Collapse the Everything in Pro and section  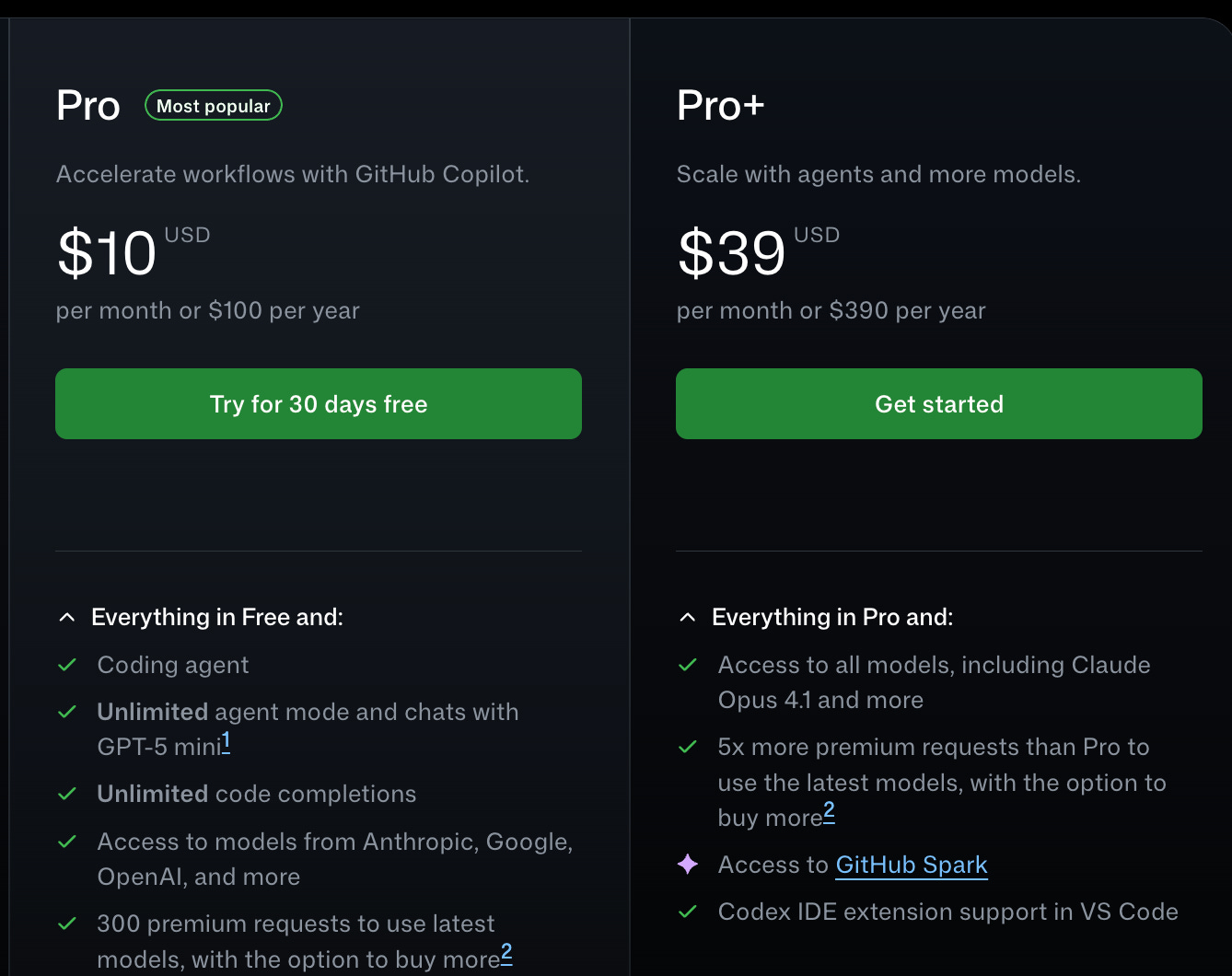(x=688, y=617)
